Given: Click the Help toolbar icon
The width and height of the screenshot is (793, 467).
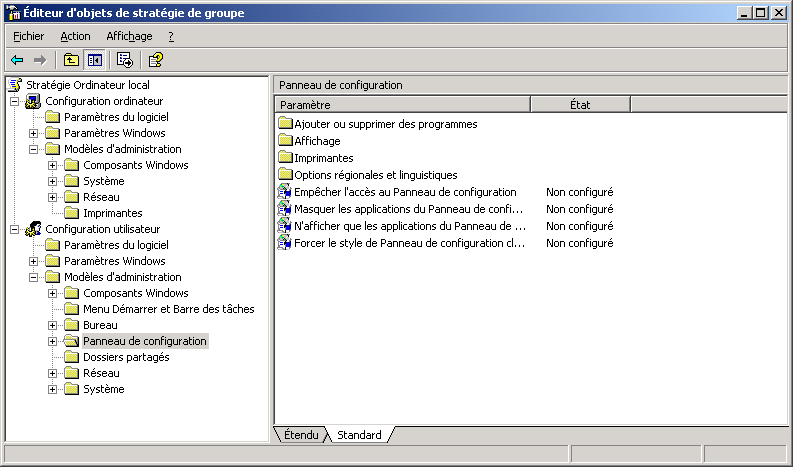Looking at the screenshot, I should (x=155, y=60).
